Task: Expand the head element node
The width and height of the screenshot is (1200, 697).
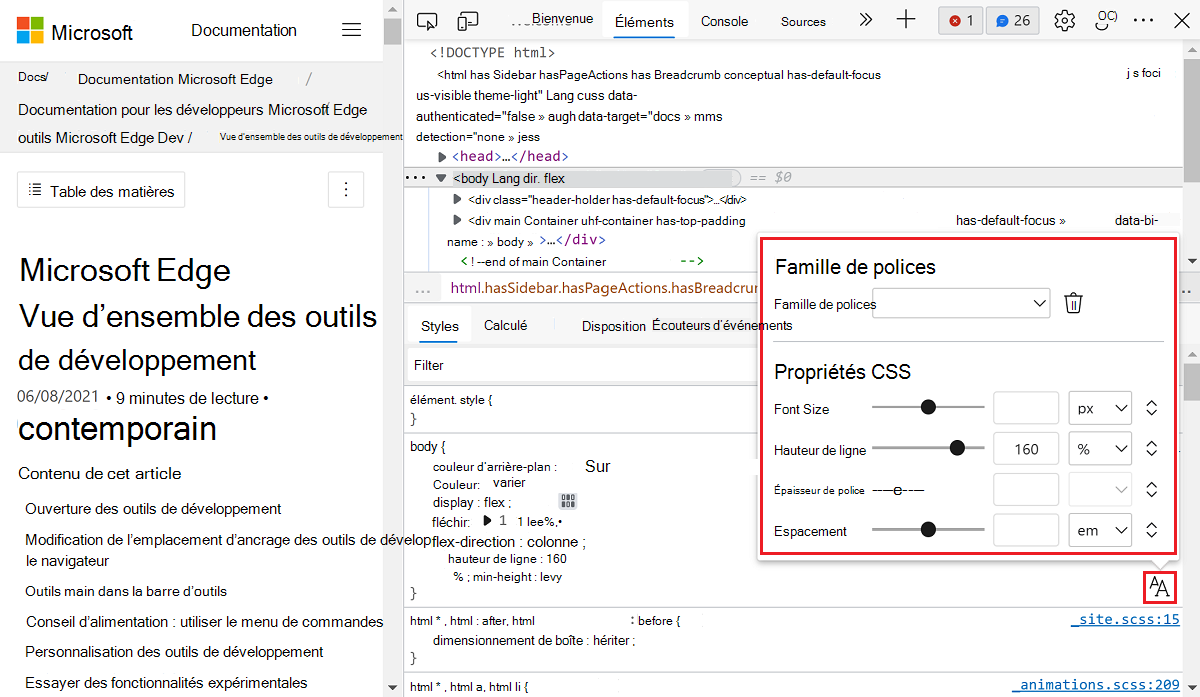Action: pyautogui.click(x=443, y=157)
